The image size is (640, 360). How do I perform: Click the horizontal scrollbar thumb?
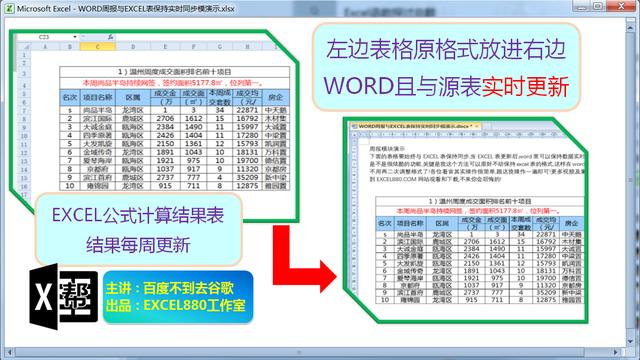click(x=300, y=352)
